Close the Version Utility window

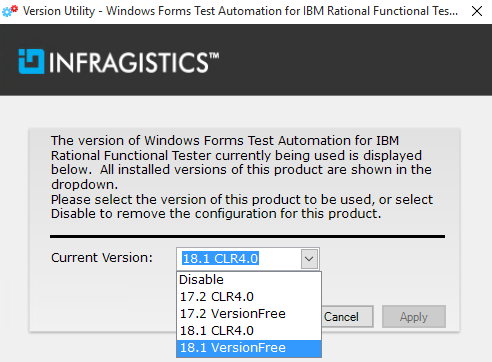coord(477,11)
